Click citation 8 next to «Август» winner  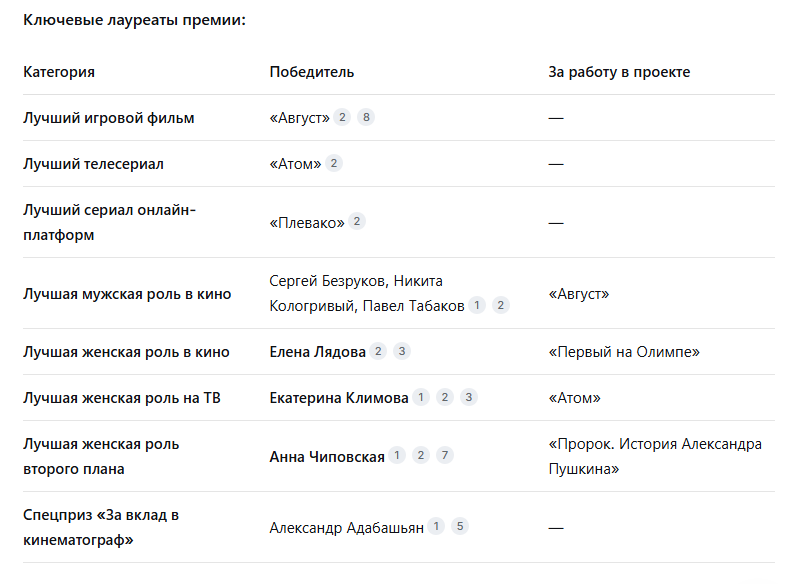[x=367, y=118]
